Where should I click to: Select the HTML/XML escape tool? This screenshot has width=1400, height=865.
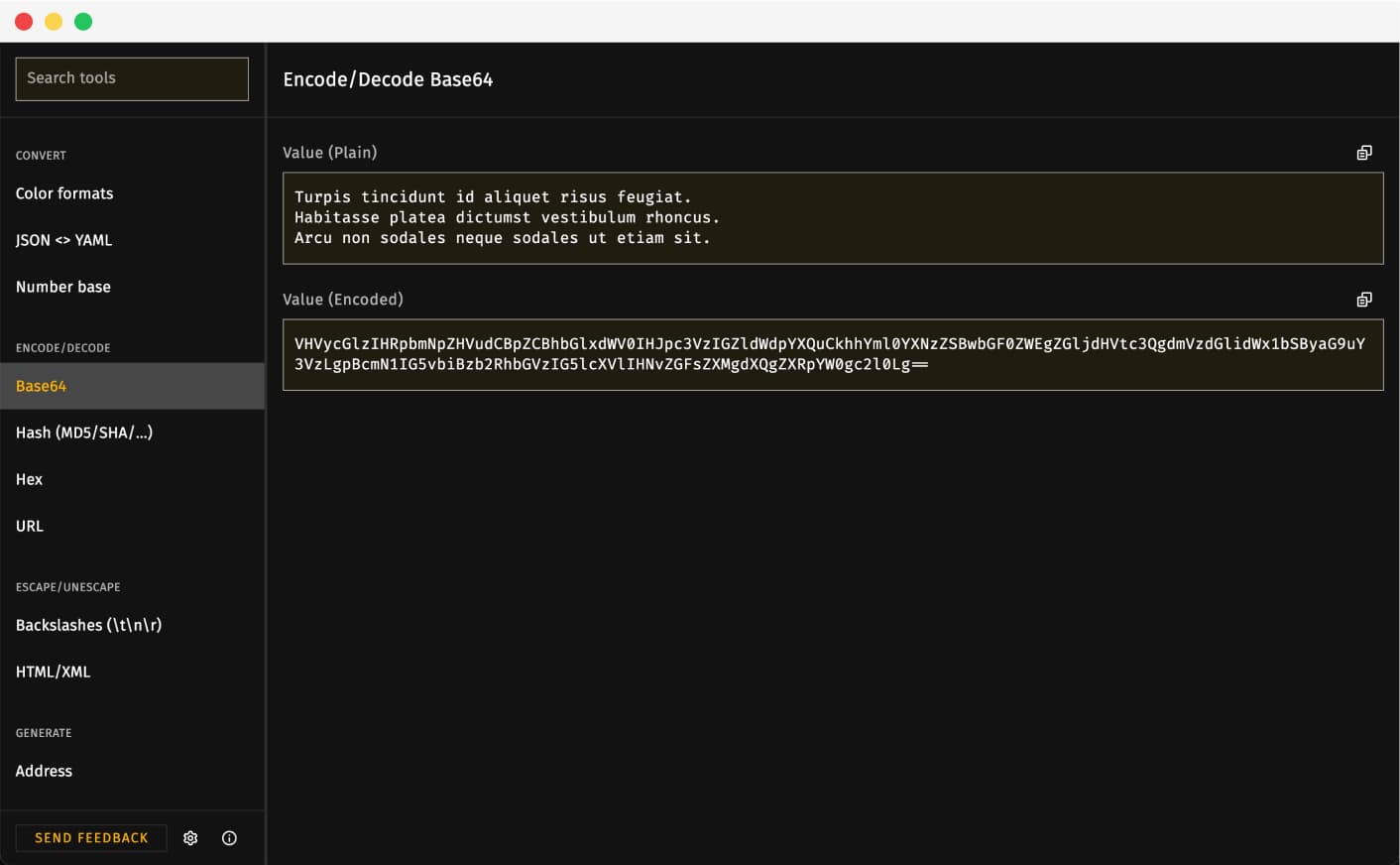[x=132, y=672]
